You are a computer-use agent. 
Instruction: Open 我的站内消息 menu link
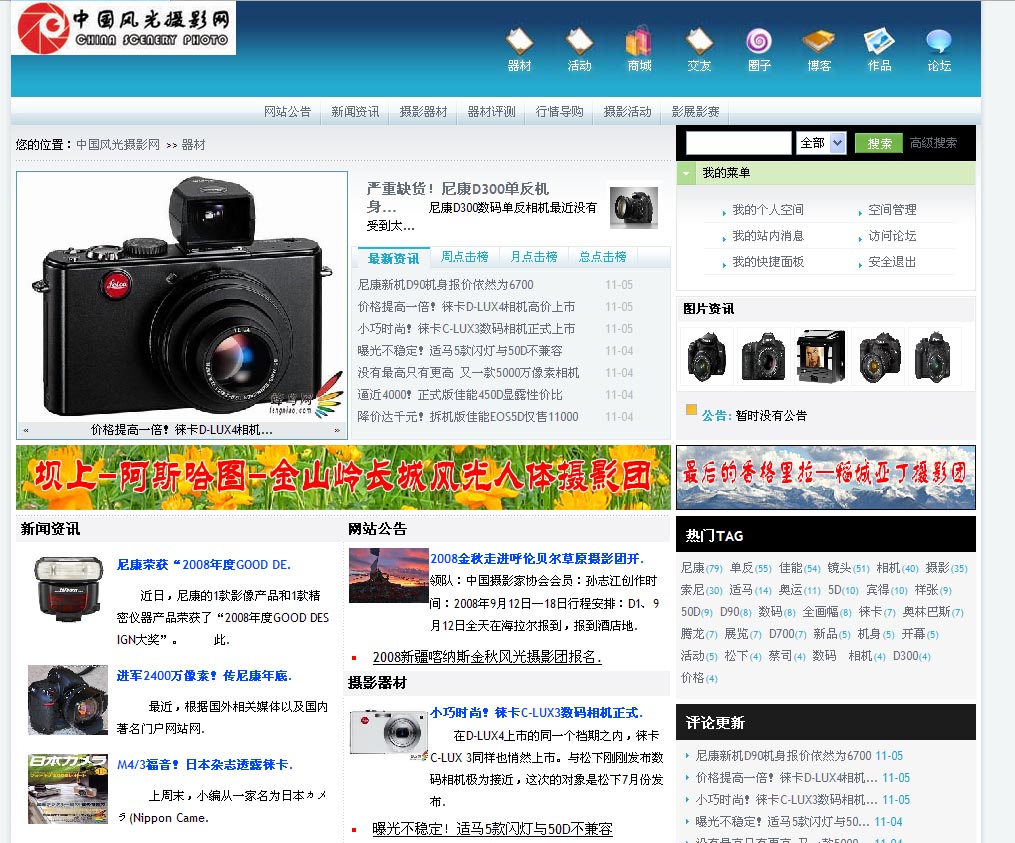(x=768, y=236)
